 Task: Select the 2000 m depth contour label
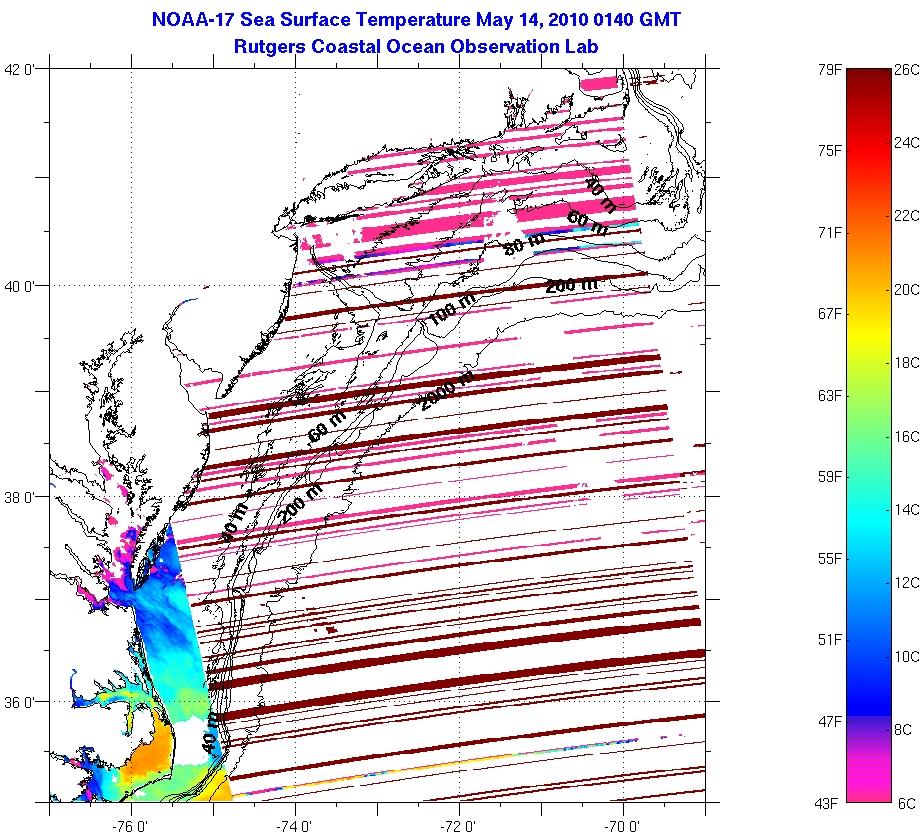point(446,391)
